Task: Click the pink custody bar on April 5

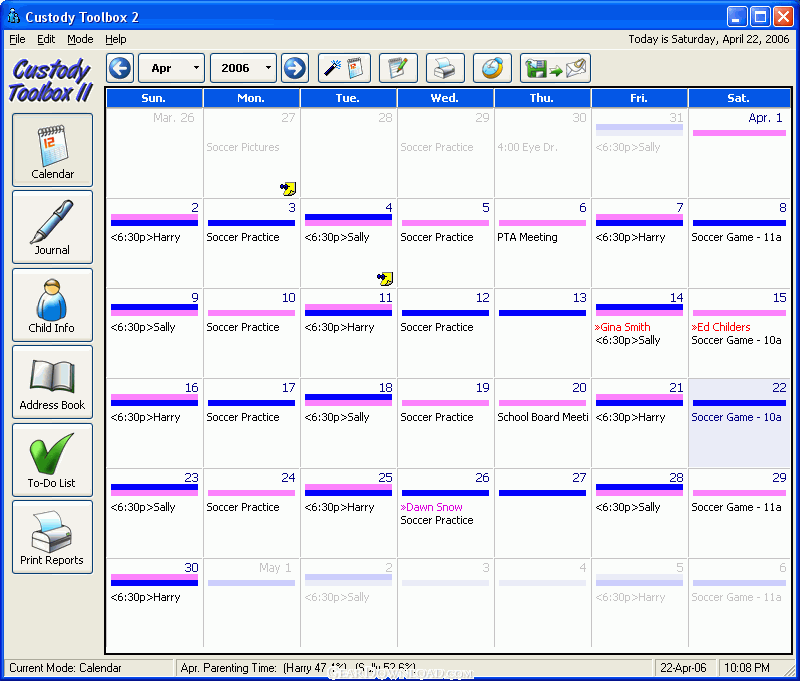Action: coord(445,223)
